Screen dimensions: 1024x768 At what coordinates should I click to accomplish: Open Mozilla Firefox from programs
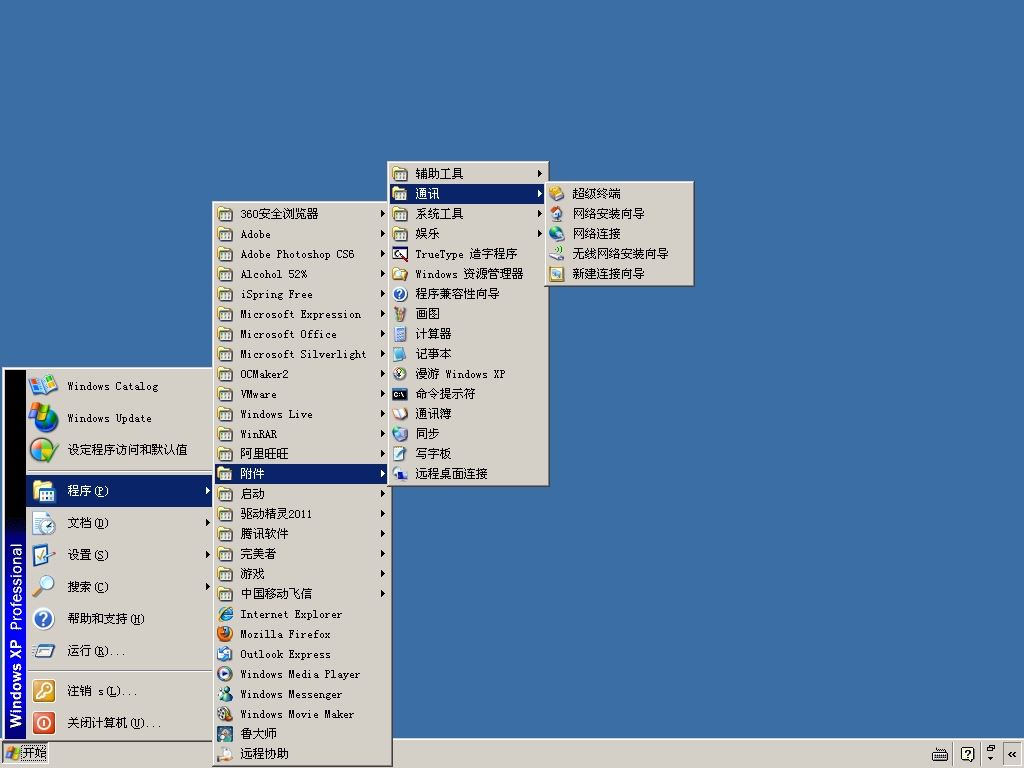303,634
